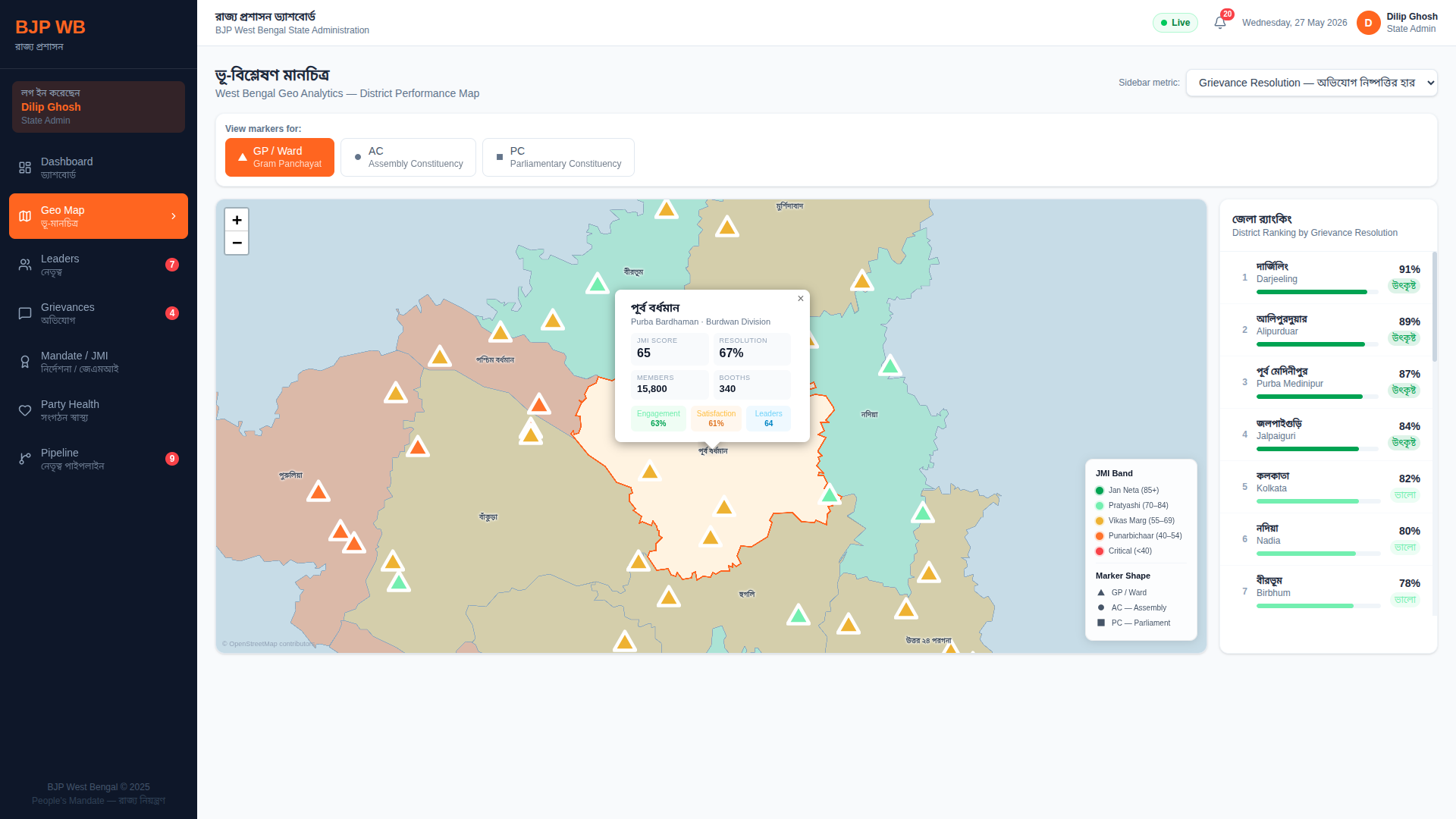Click the Party Health heart icon
The height and width of the screenshot is (819, 1456).
[x=25, y=410]
